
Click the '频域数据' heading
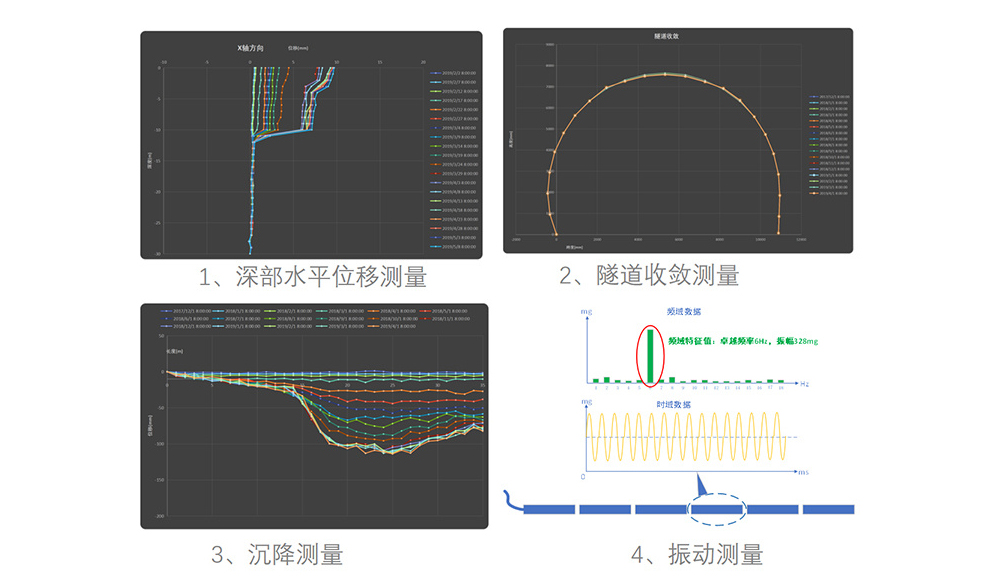(x=684, y=311)
